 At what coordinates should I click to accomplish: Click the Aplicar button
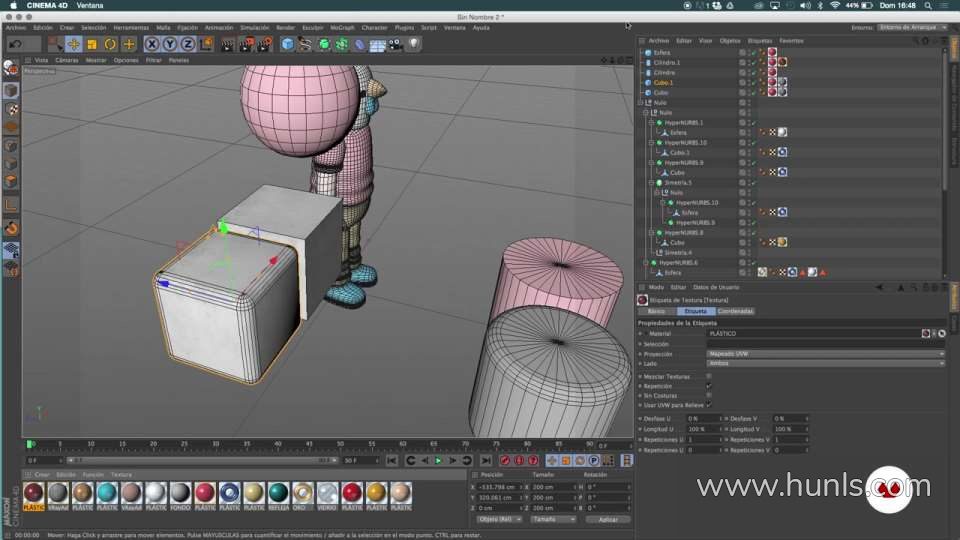608,519
